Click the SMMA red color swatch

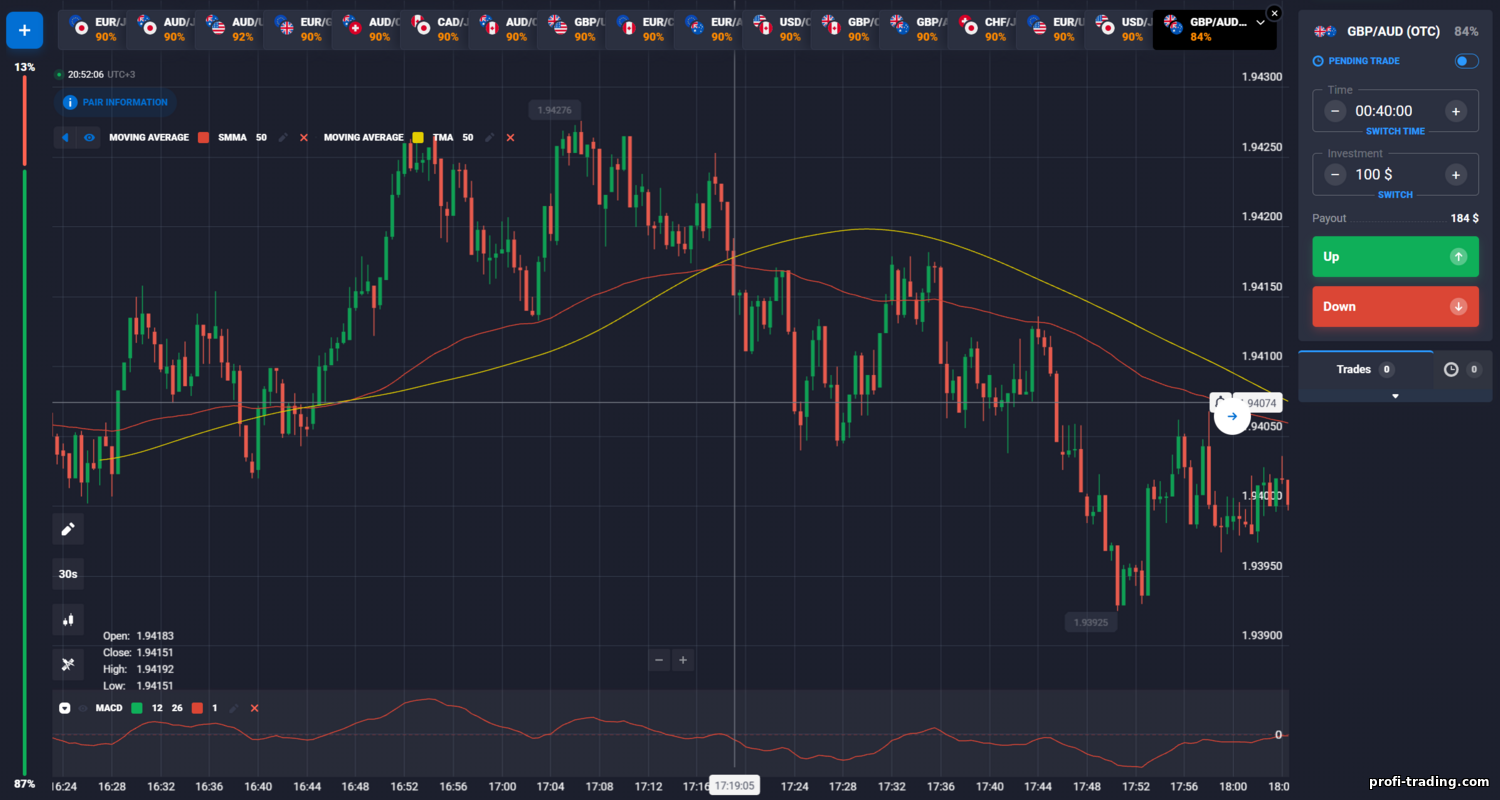(204, 137)
